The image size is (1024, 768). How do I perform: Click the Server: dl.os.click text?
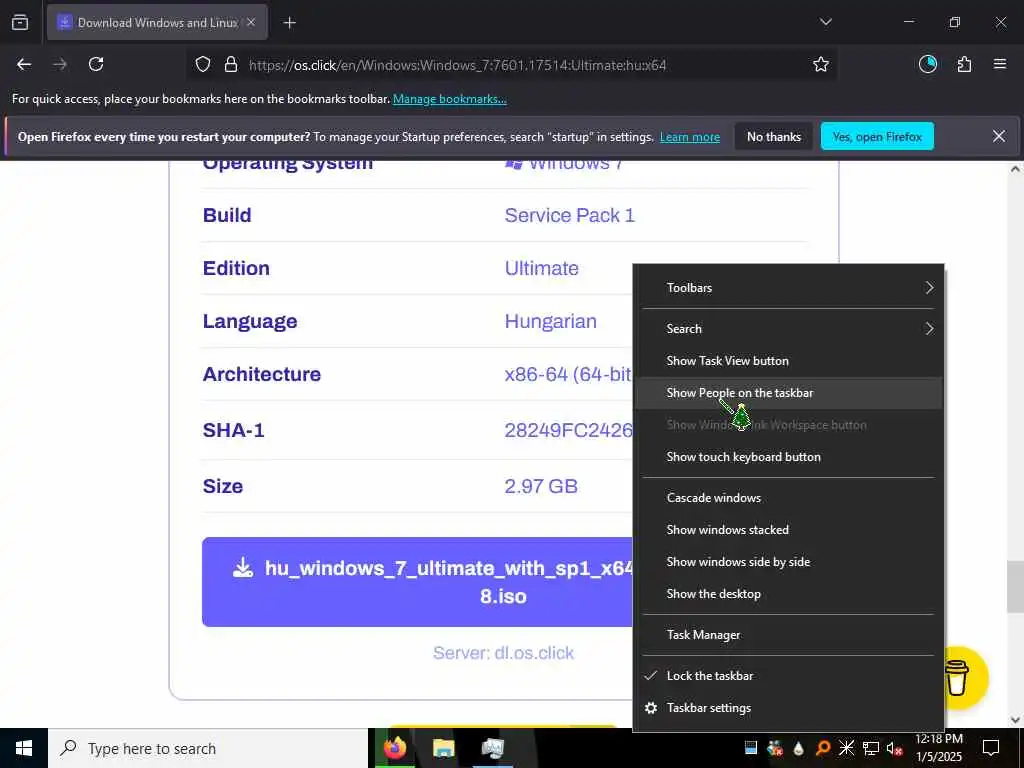[x=504, y=653]
